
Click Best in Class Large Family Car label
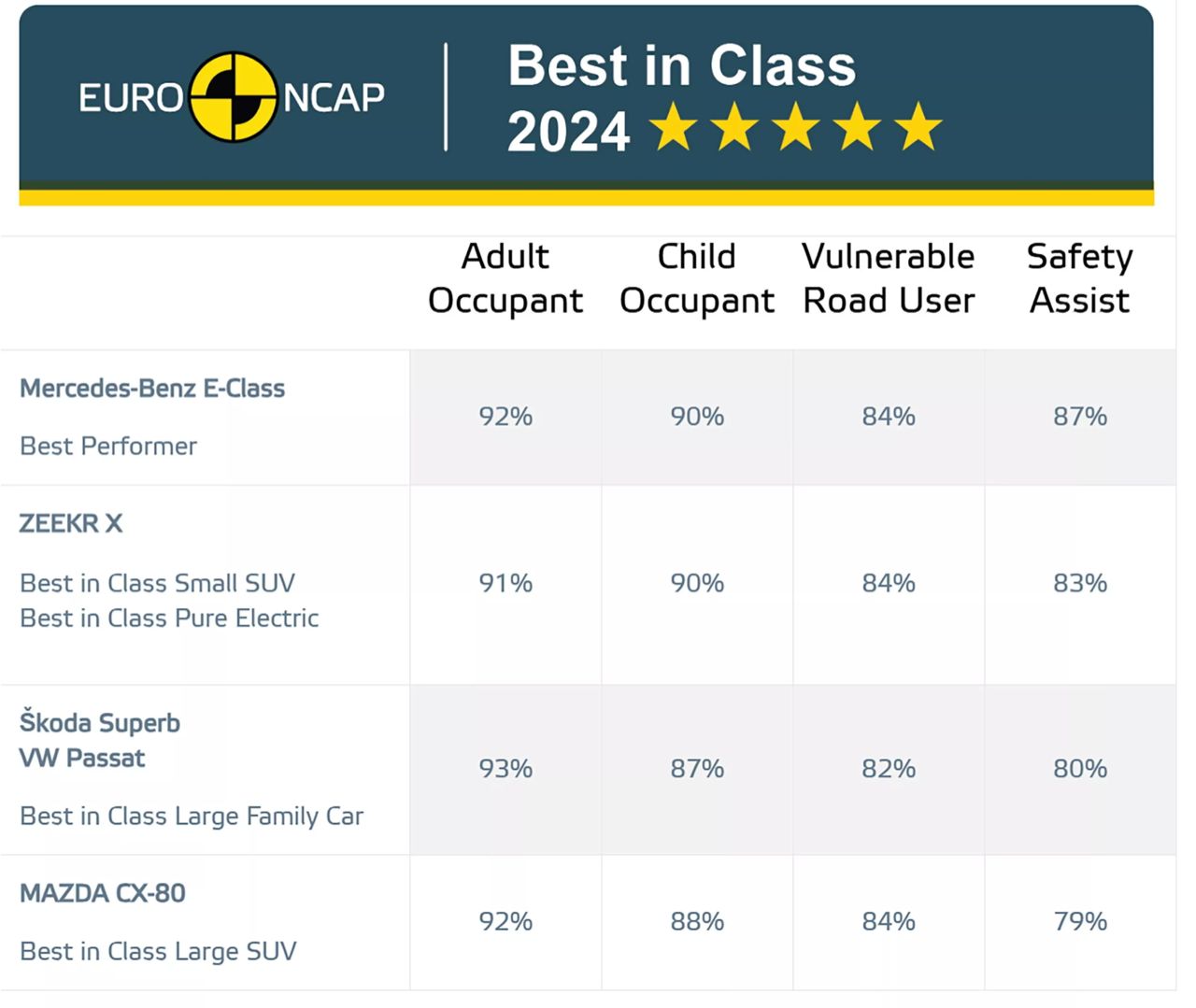(192, 816)
